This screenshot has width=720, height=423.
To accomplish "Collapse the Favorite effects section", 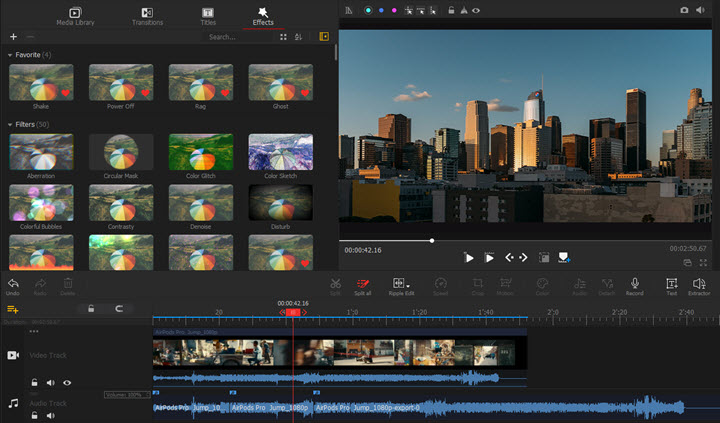I will [x=10, y=54].
